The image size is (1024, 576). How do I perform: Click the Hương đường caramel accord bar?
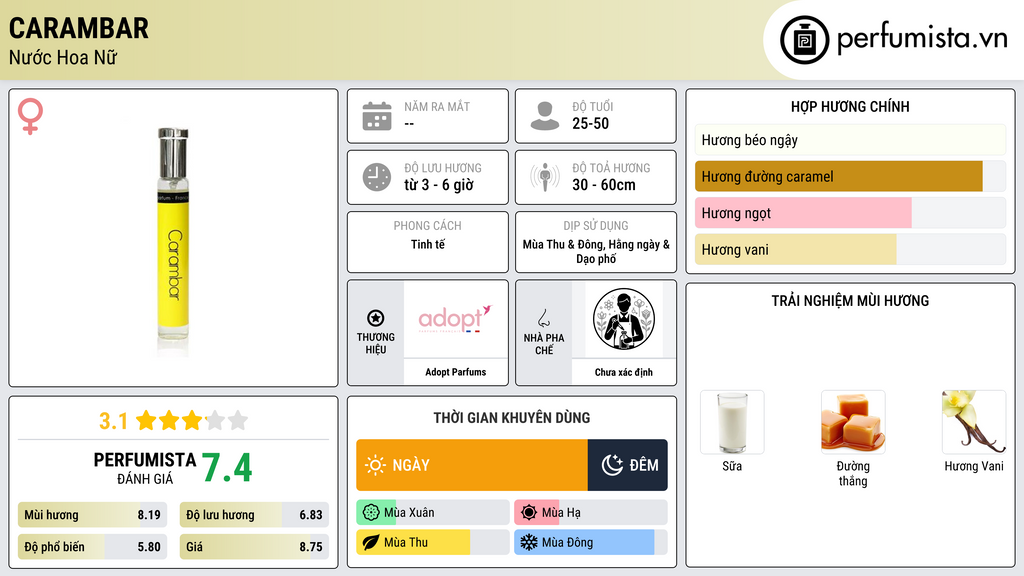(x=850, y=176)
